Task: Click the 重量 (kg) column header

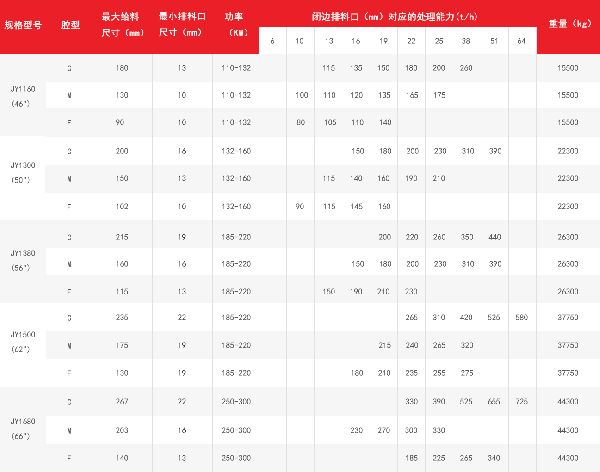Action: click(x=570, y=24)
